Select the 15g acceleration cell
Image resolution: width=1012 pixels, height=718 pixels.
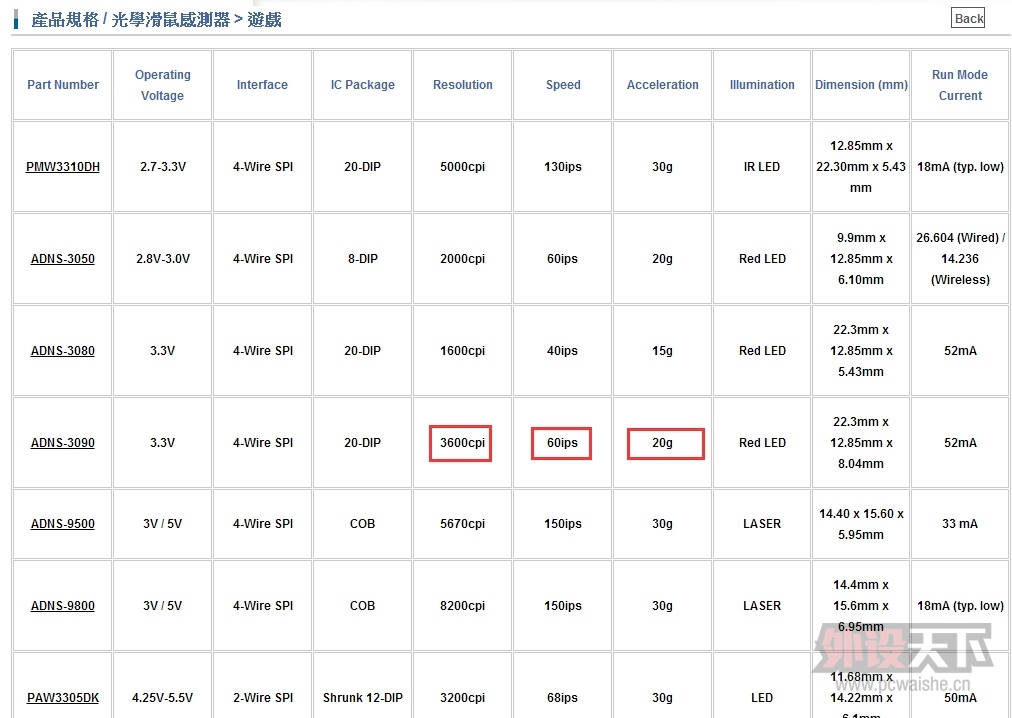[x=662, y=351]
